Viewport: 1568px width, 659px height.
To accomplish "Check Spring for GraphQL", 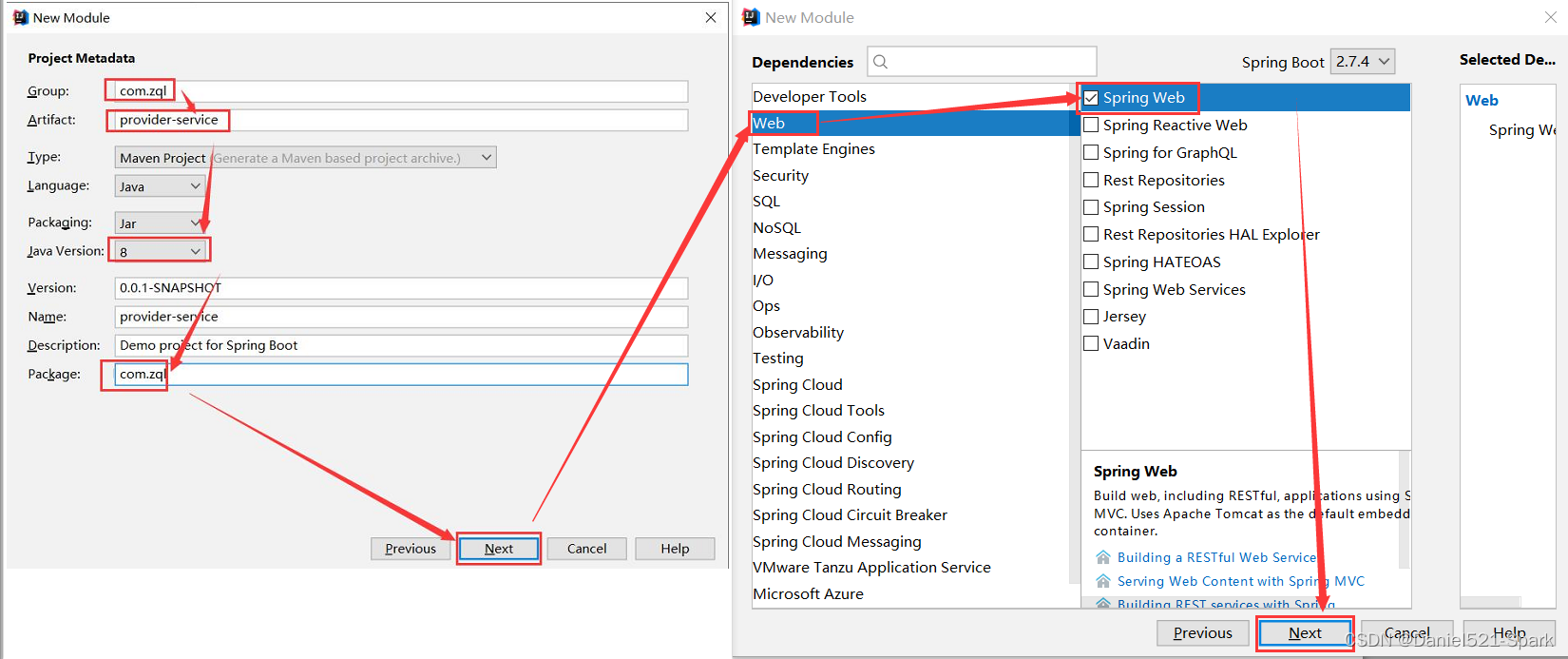I will pos(1091,152).
